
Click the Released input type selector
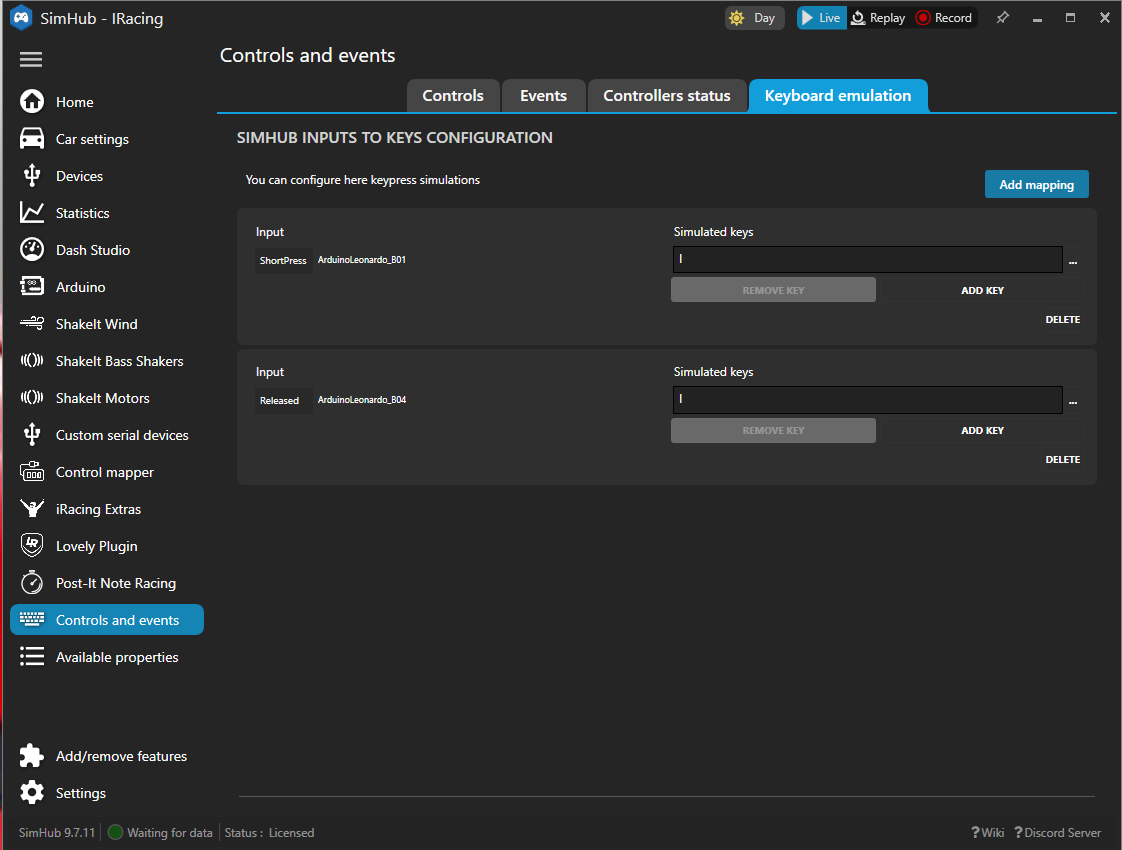[283, 401]
